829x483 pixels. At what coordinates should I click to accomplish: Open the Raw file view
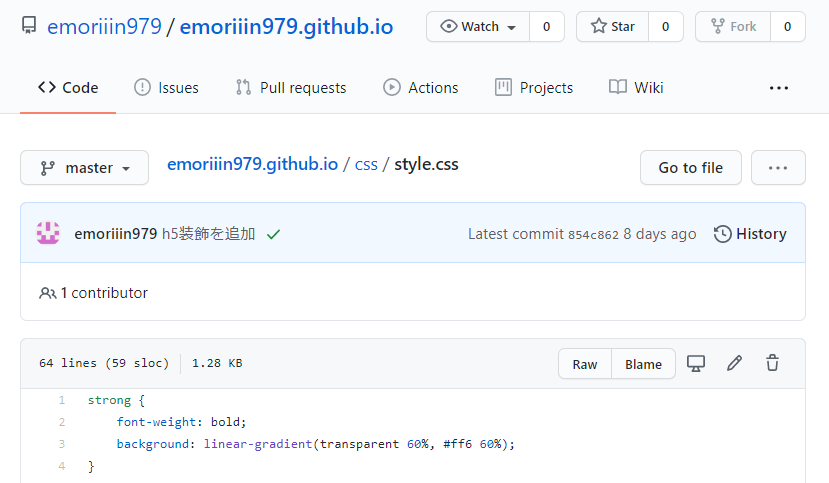(585, 364)
